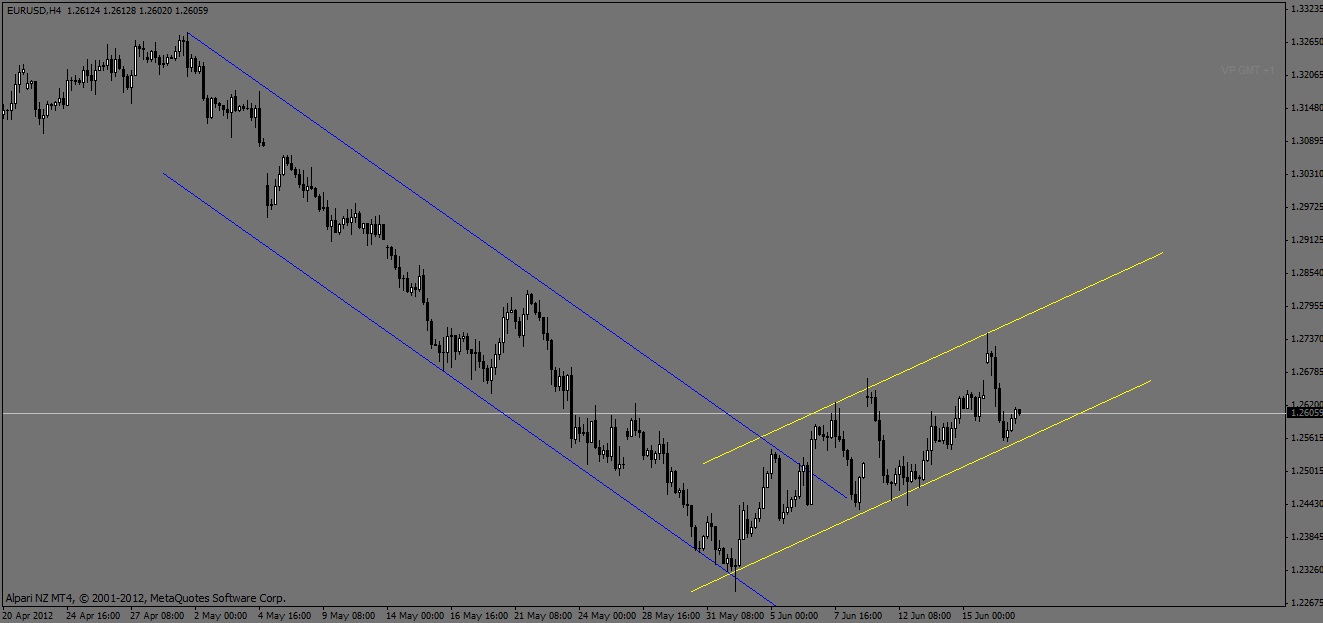Image resolution: width=1323 pixels, height=623 pixels.
Task: Click the 1.33235 price scale label
Action: pos(1303,9)
